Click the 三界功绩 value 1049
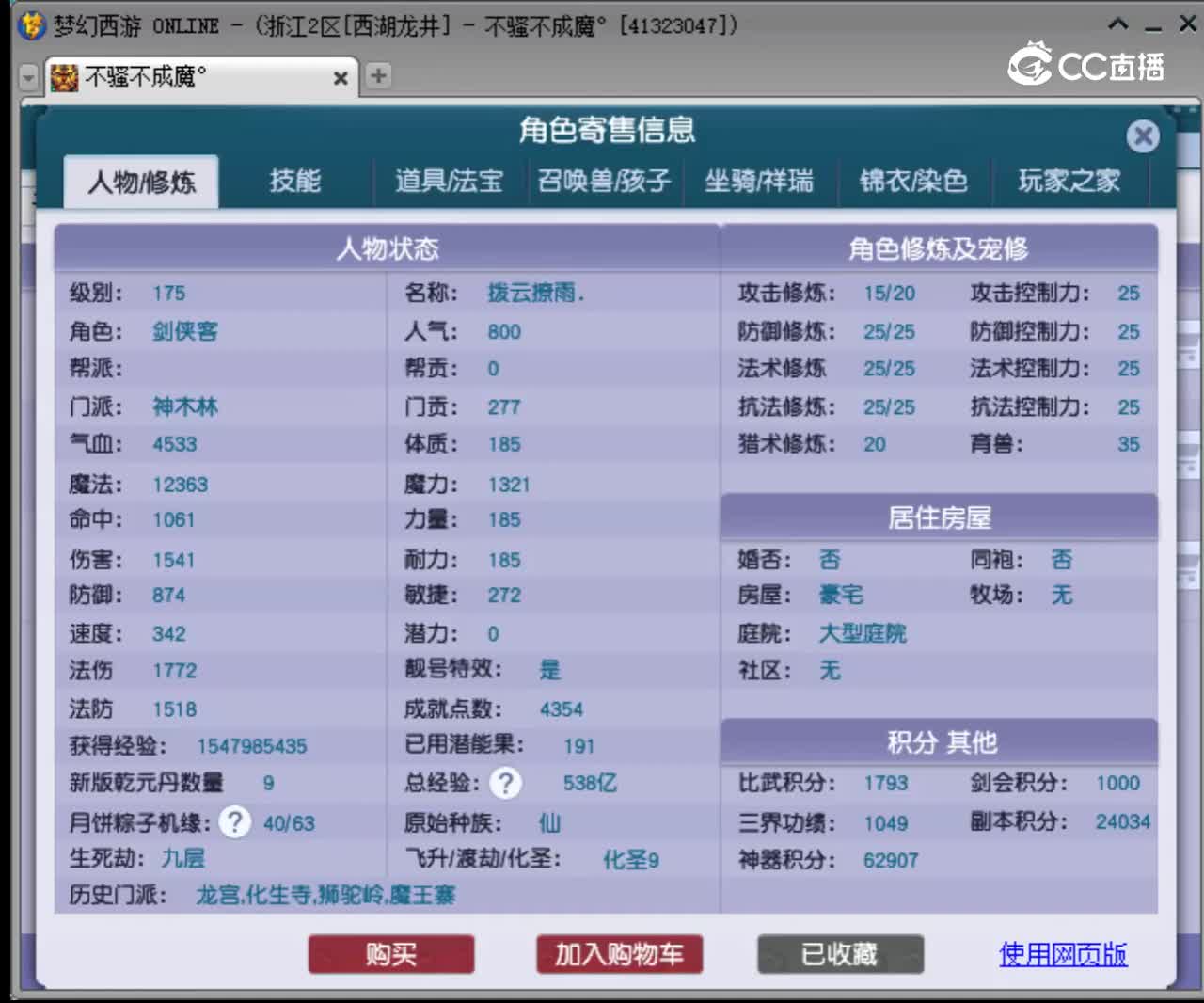The width and height of the screenshot is (1204, 1003). point(886,823)
